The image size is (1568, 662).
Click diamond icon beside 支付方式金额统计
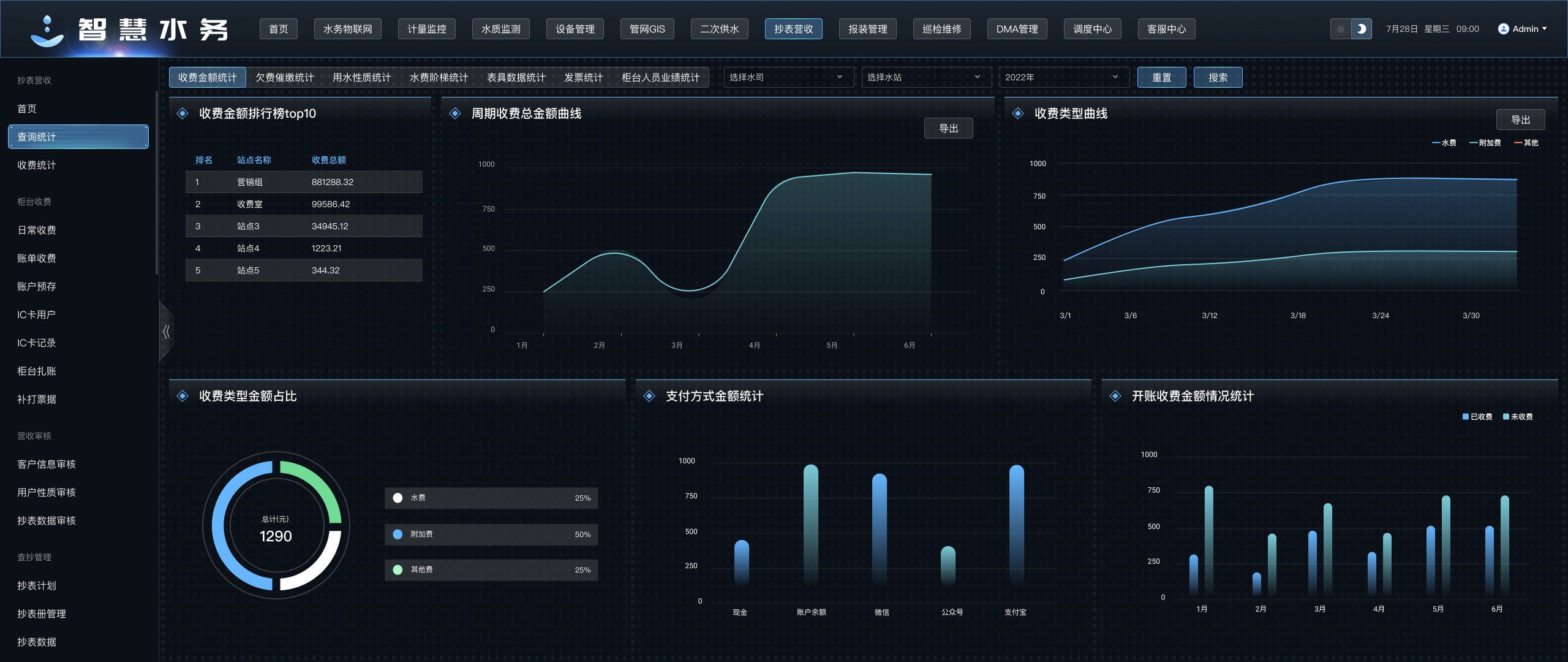pos(649,396)
